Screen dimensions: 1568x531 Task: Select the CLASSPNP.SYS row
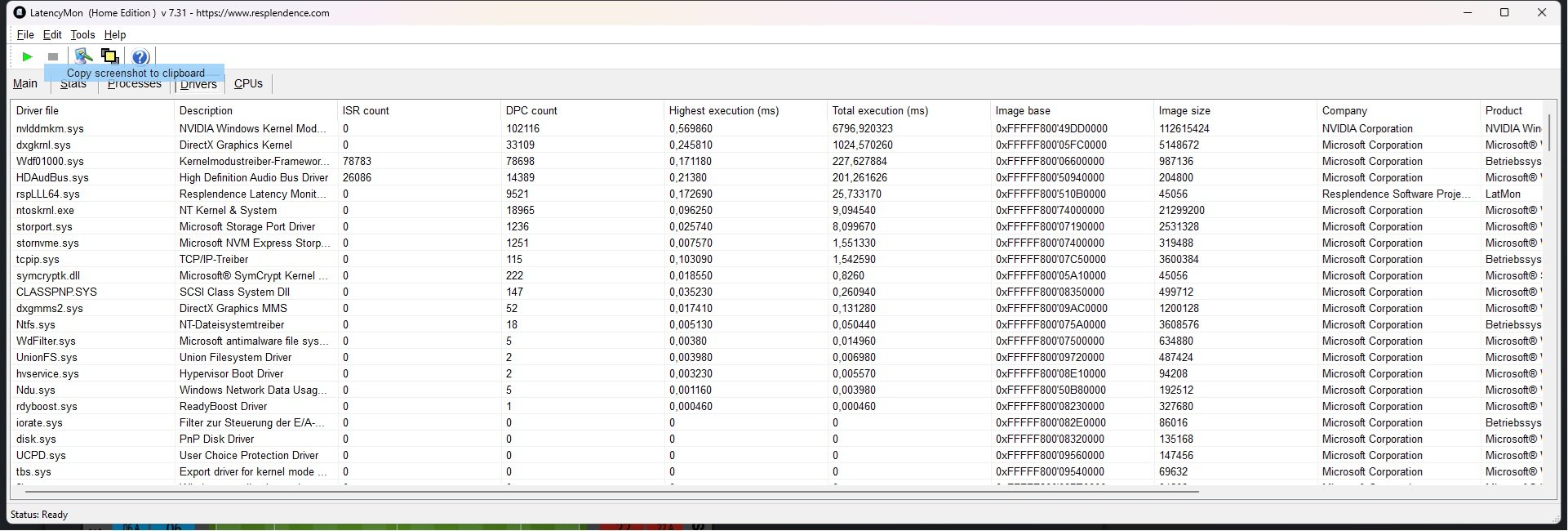click(x=777, y=292)
